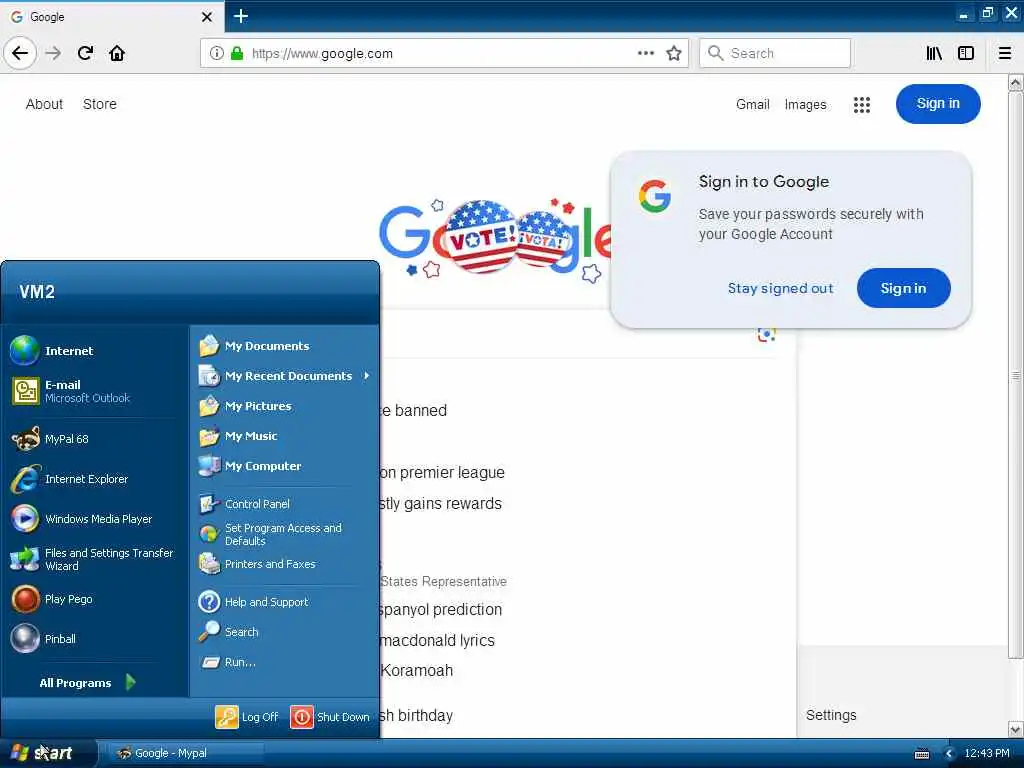The height and width of the screenshot is (768, 1024).
Task: Click the browser Search input field
Action: click(775, 53)
